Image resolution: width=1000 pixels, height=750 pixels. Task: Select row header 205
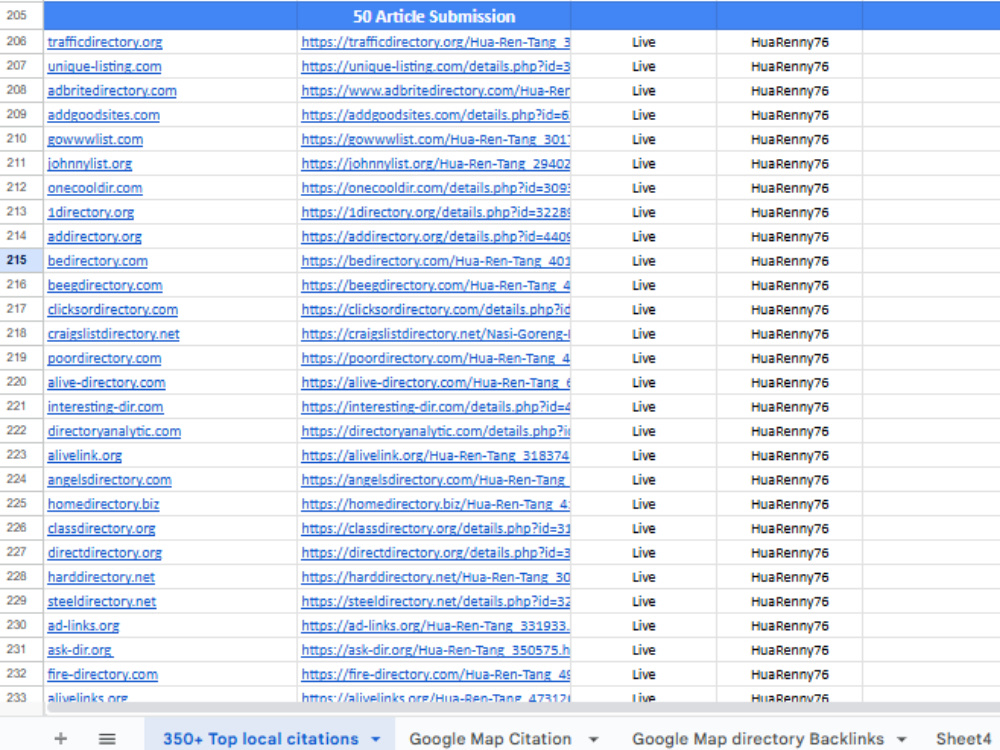(21, 15)
